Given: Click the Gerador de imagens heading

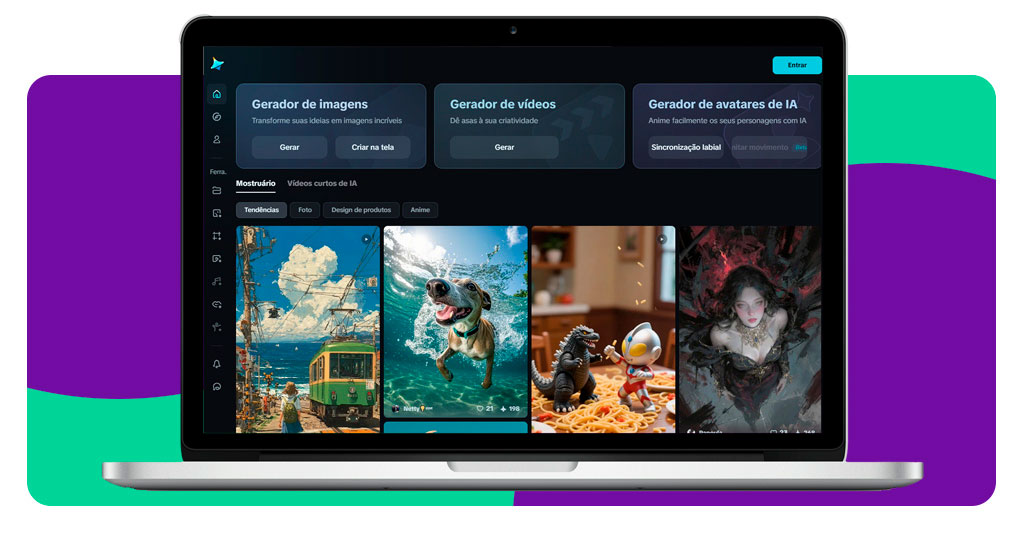Looking at the screenshot, I should tap(310, 104).
